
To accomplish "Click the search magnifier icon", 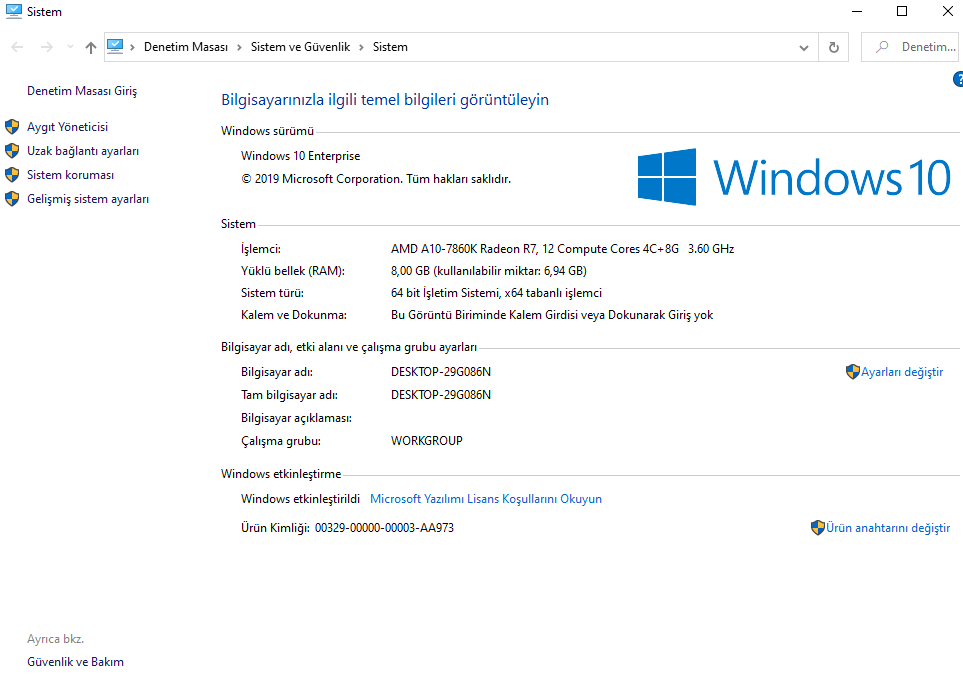I will click(882, 47).
